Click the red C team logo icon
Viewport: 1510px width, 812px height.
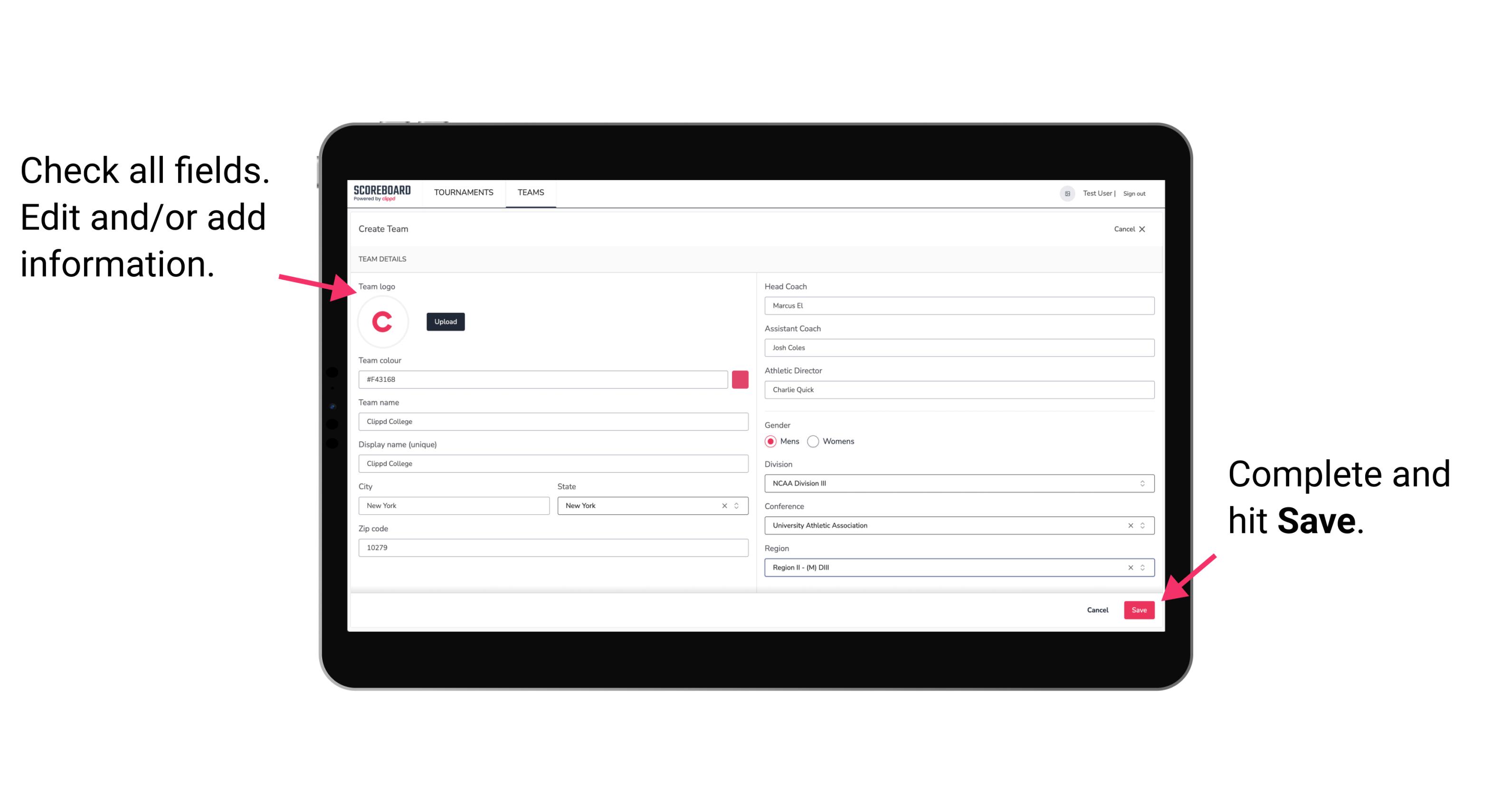point(382,320)
